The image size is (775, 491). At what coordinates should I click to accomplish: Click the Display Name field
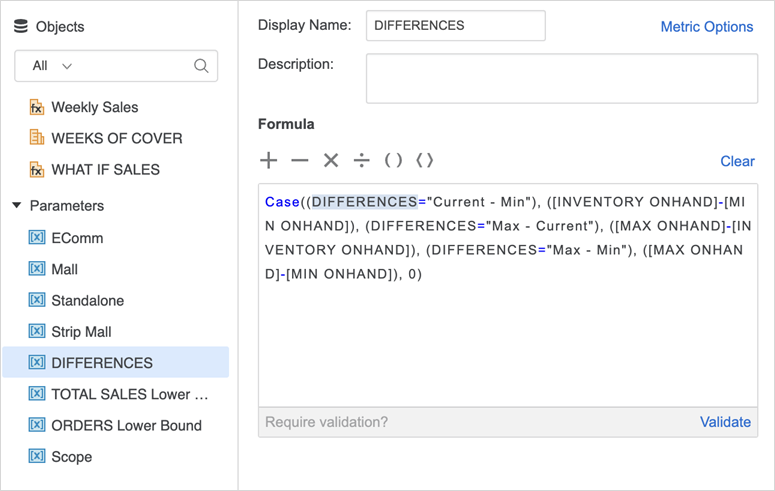455,26
